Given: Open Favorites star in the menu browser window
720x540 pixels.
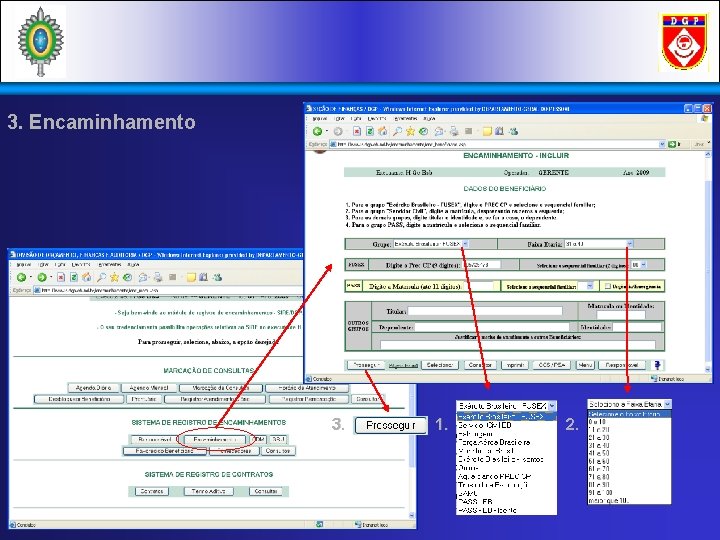Looking at the screenshot, I should tap(114, 277).
